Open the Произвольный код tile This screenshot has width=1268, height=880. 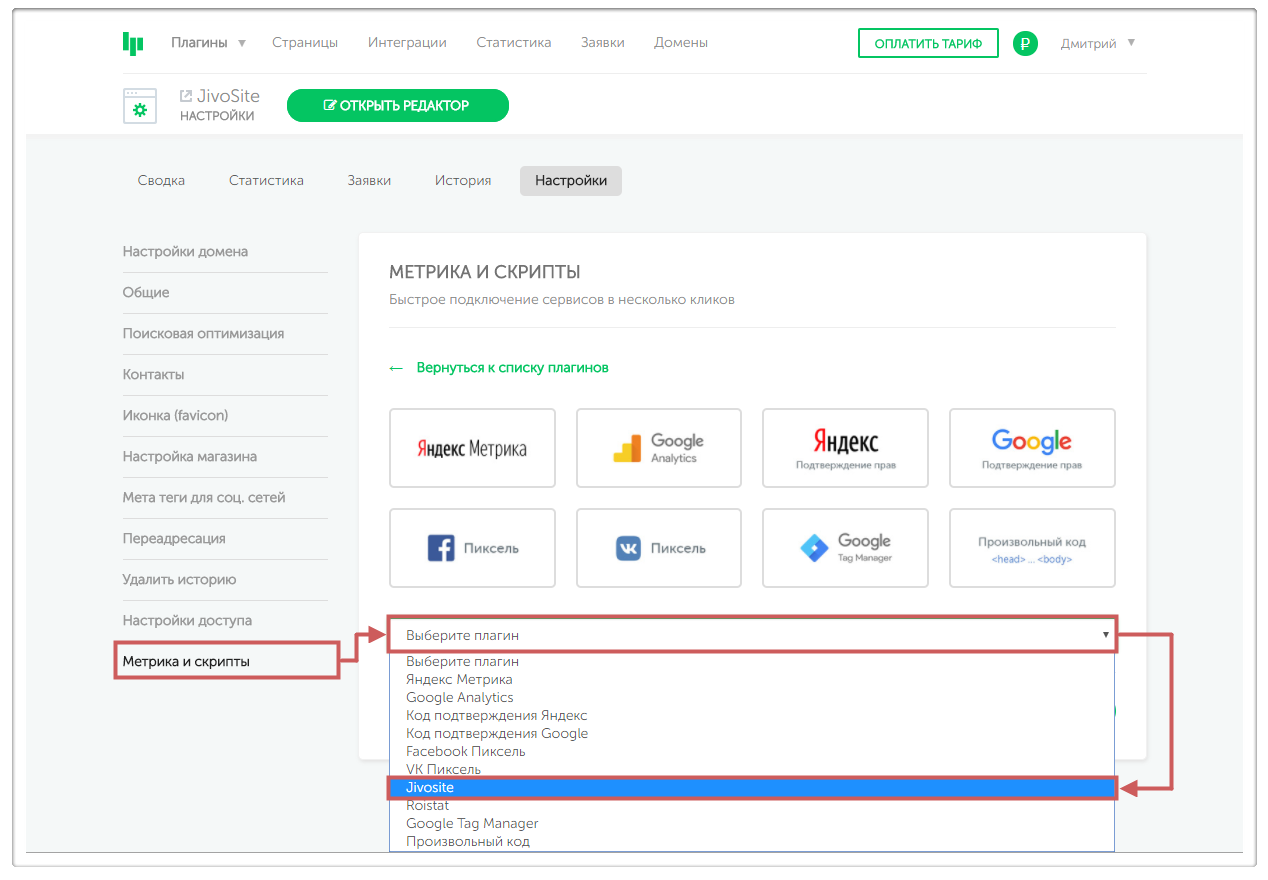pos(1032,548)
